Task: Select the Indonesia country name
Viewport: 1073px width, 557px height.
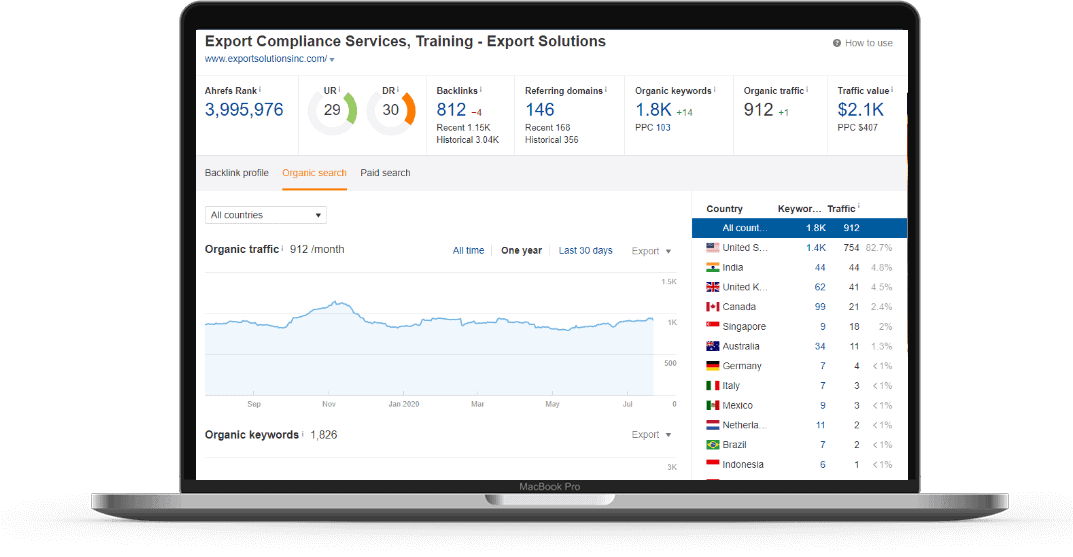Action: [x=743, y=465]
